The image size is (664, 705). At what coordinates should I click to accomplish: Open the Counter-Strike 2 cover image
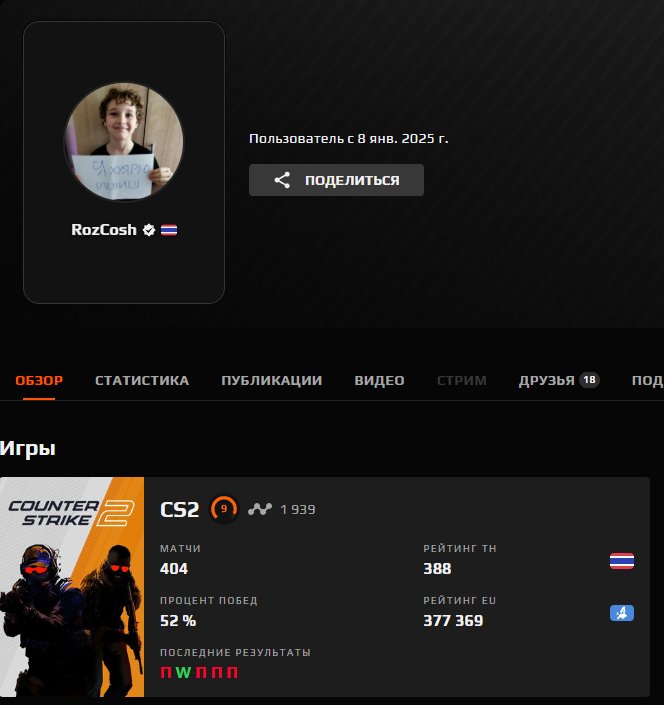[72, 587]
